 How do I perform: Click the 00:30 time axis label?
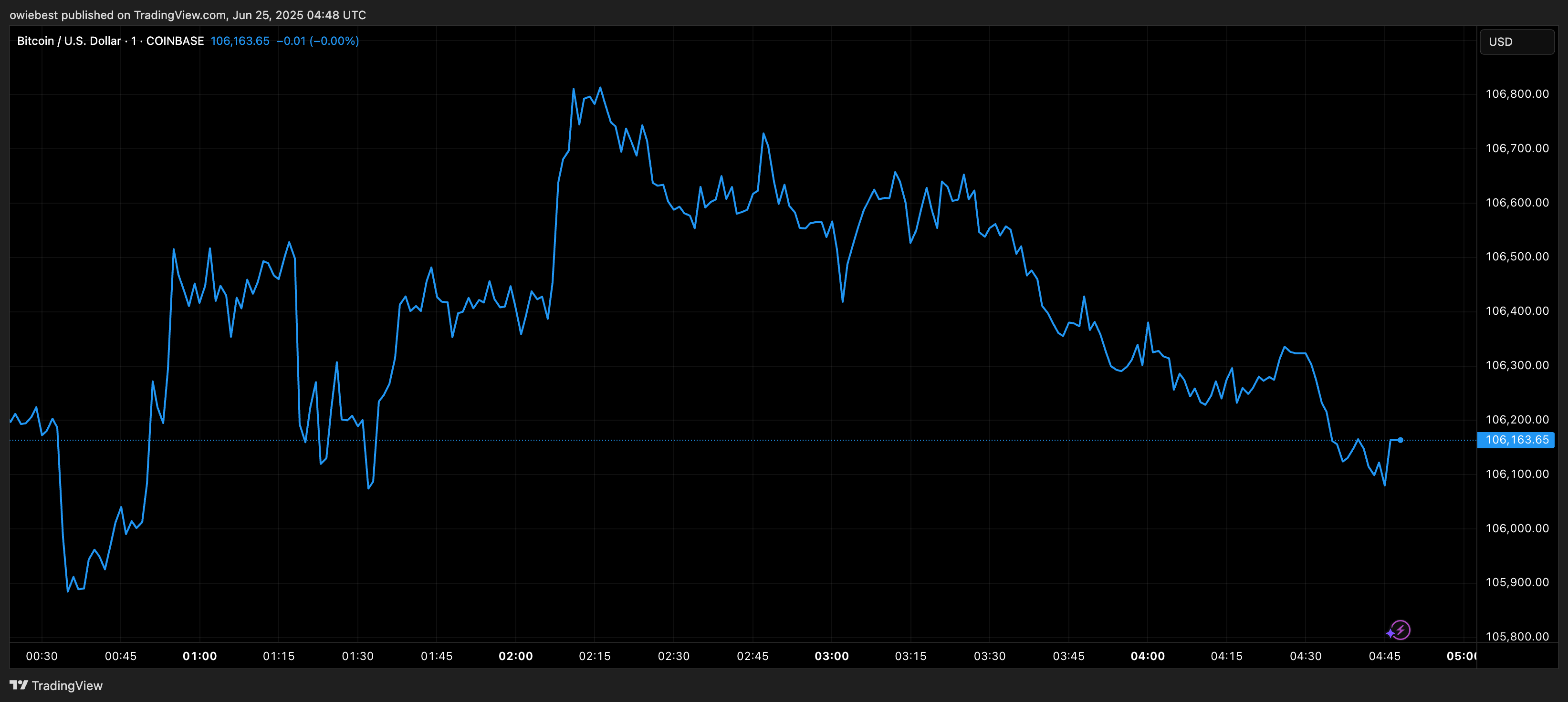coord(42,656)
